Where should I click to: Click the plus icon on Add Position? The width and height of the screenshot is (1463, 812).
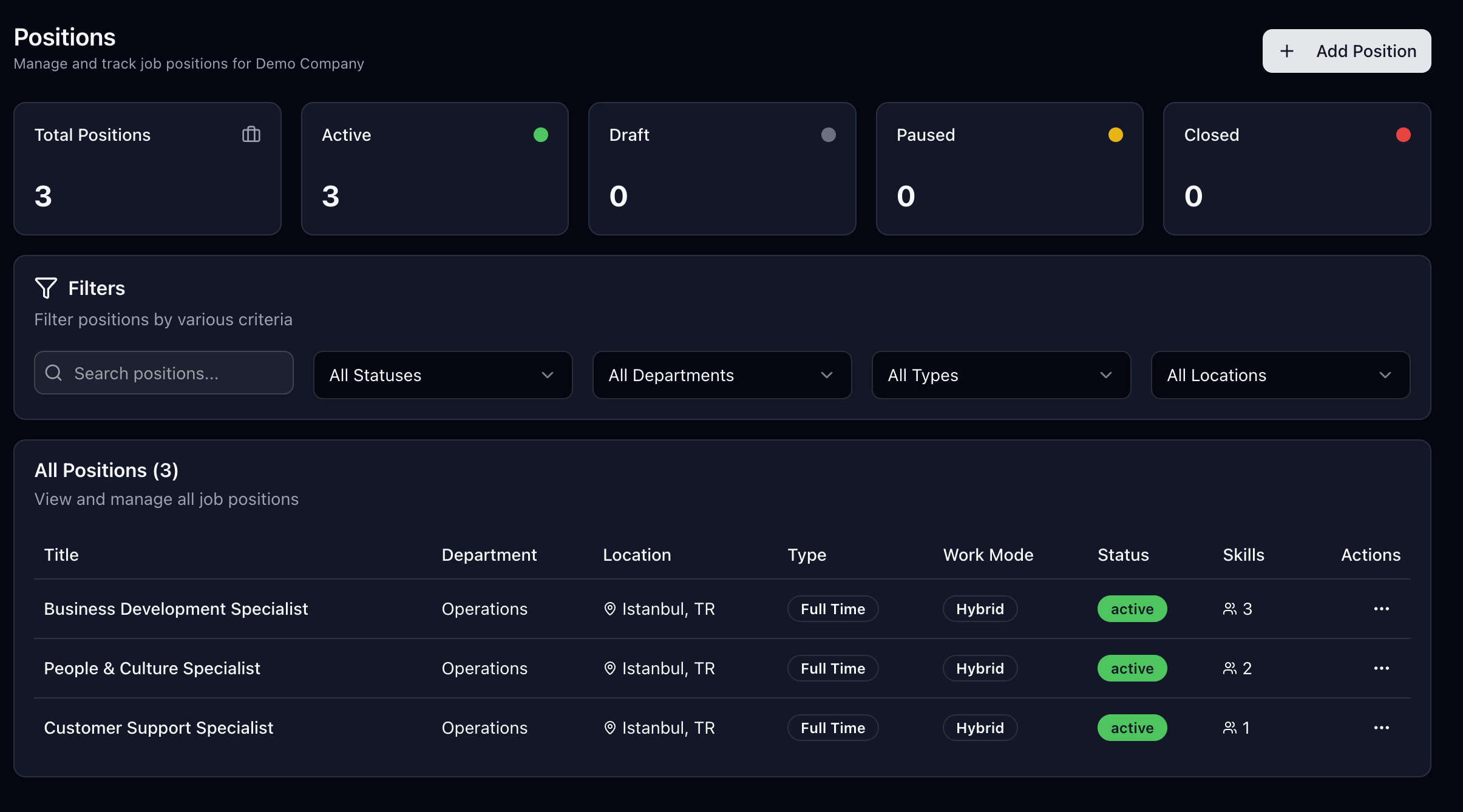[1286, 51]
